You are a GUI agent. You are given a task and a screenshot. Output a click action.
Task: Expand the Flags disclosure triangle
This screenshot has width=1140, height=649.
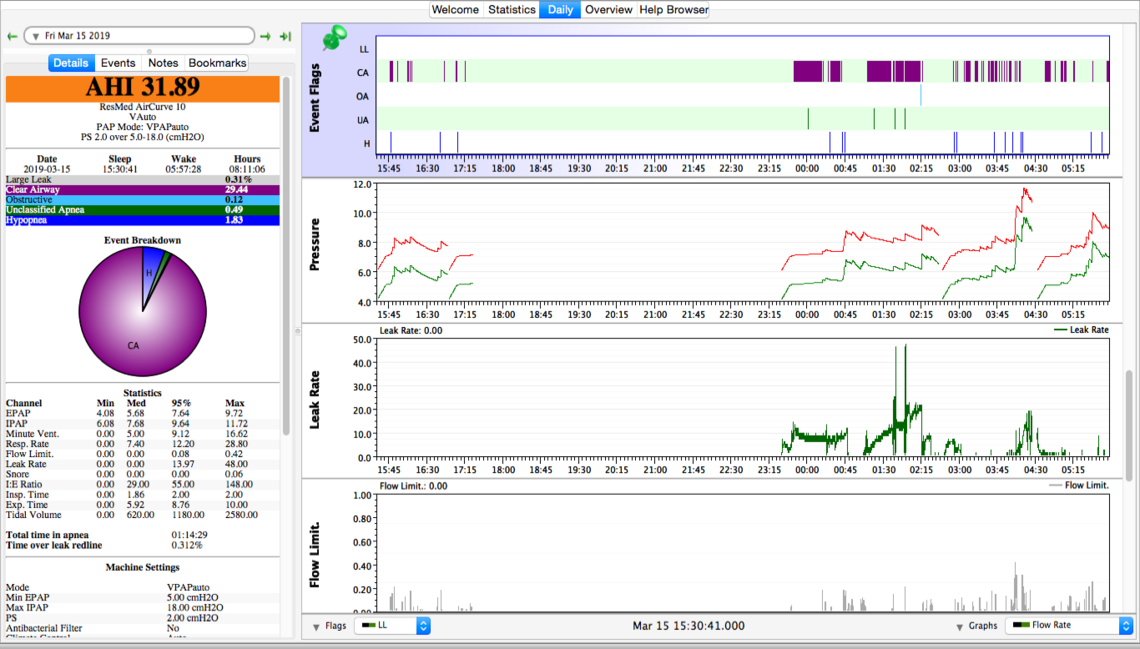point(316,626)
